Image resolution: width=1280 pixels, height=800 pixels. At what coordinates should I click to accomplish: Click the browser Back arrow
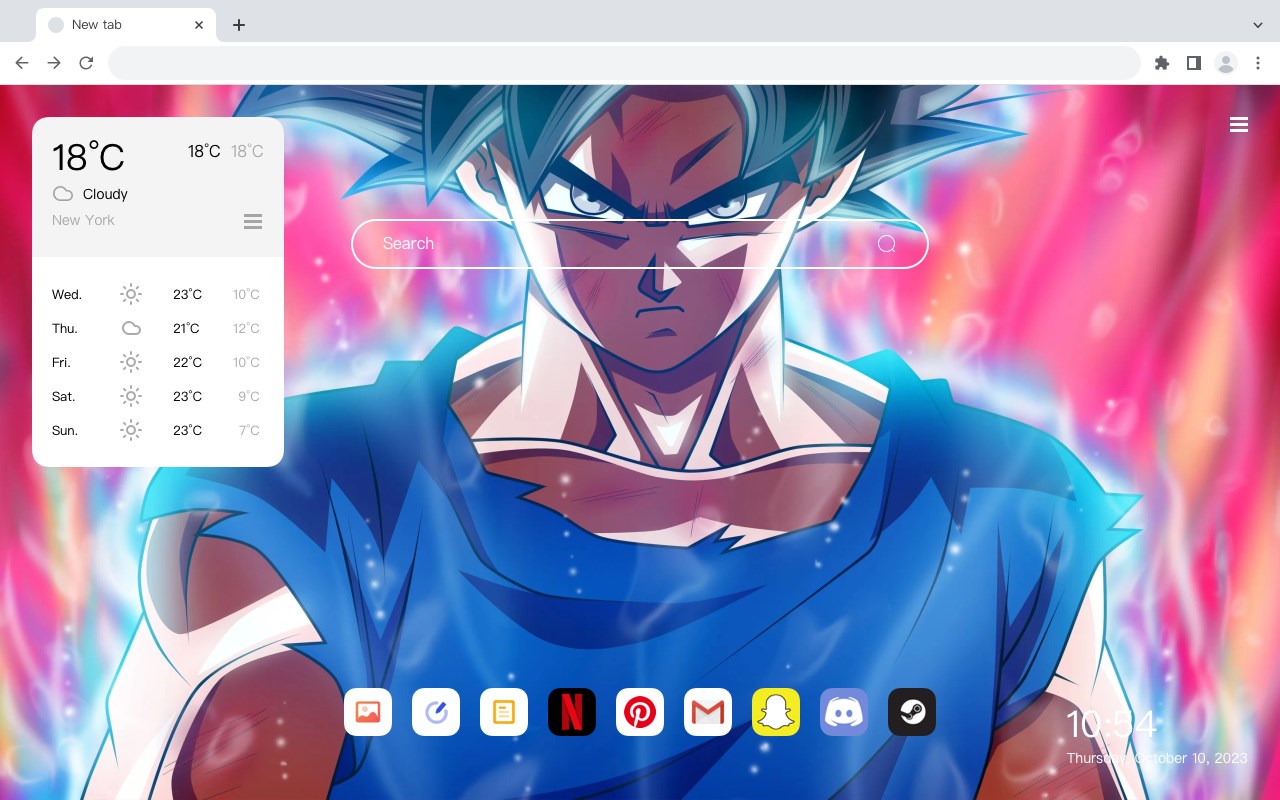22,63
